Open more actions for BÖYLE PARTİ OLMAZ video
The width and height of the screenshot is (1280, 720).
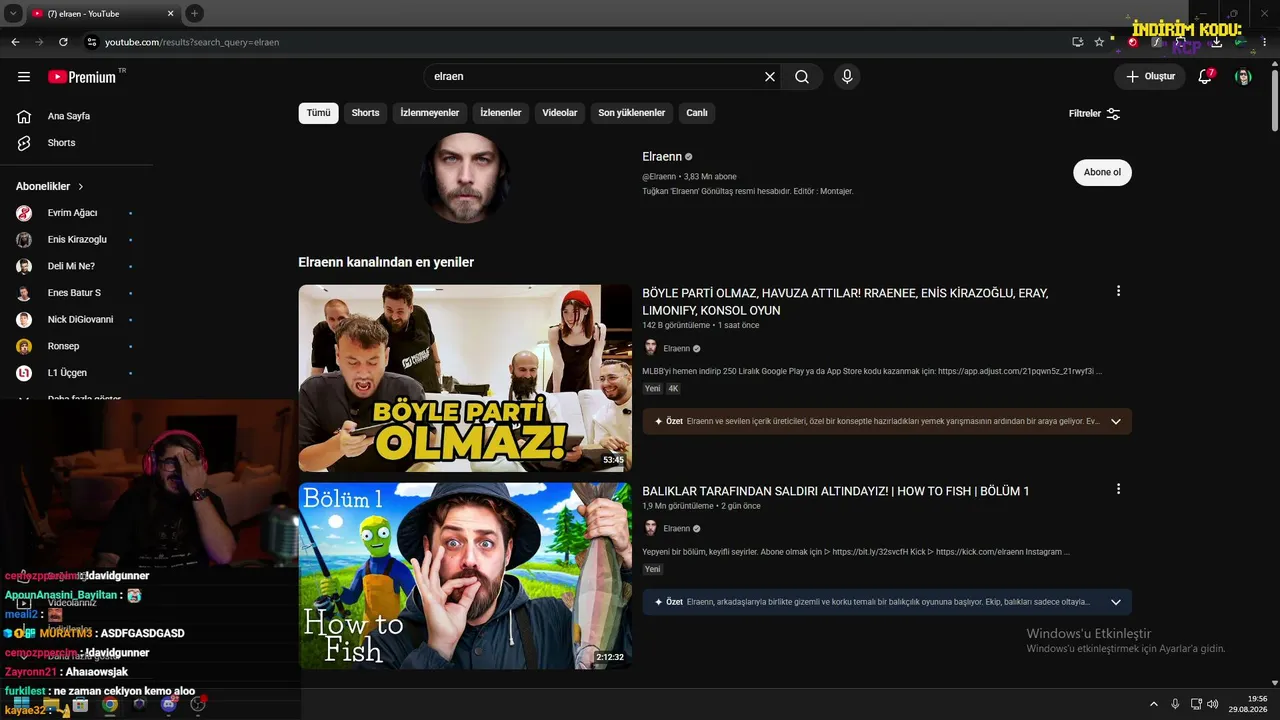click(x=1118, y=291)
